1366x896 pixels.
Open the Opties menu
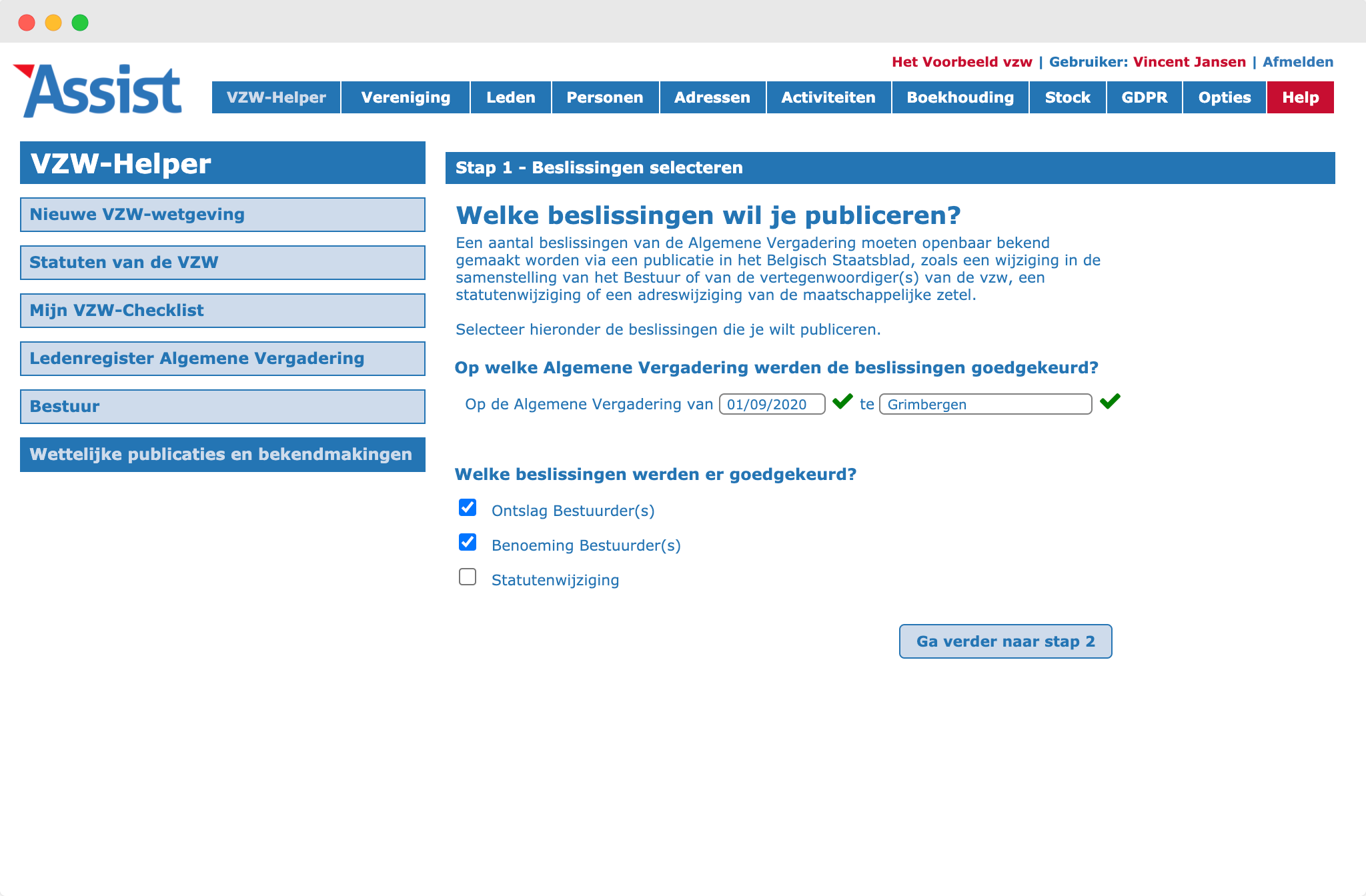click(1225, 97)
